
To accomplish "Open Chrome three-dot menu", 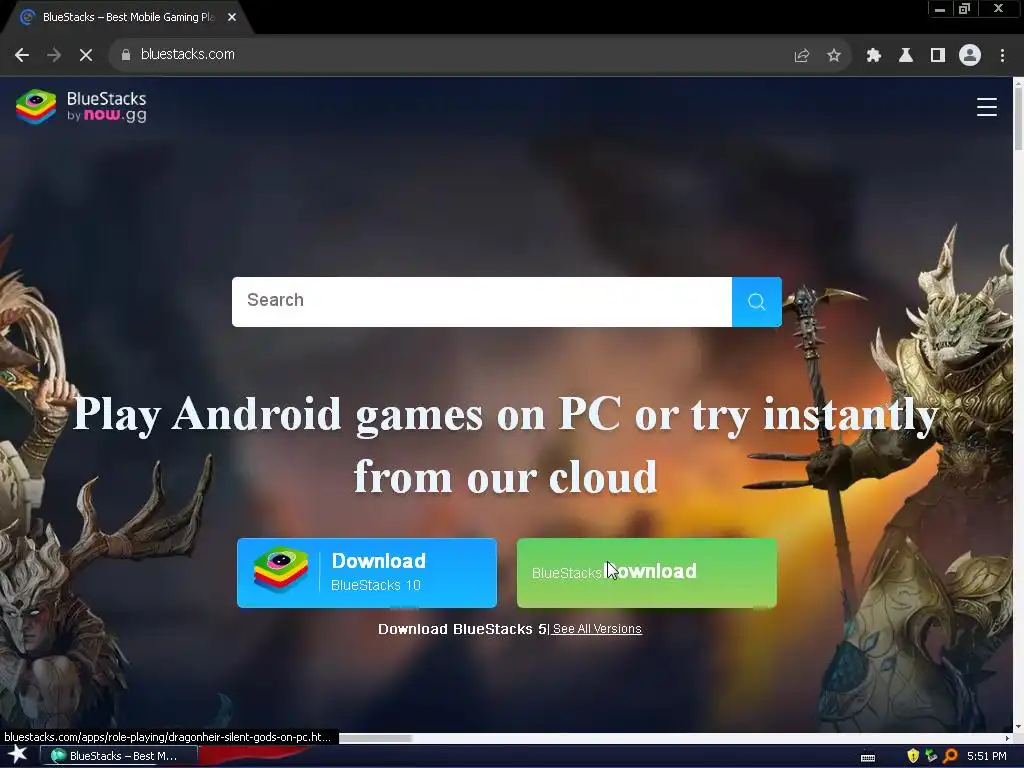I will (1002, 56).
